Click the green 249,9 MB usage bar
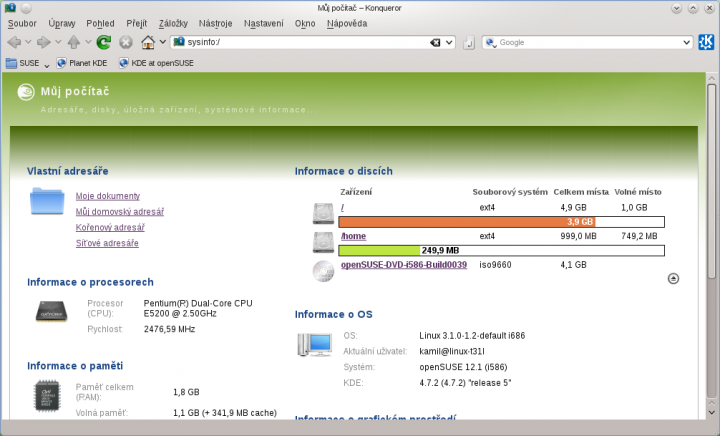This screenshot has height=436, width=720. pyautogui.click(x=379, y=251)
